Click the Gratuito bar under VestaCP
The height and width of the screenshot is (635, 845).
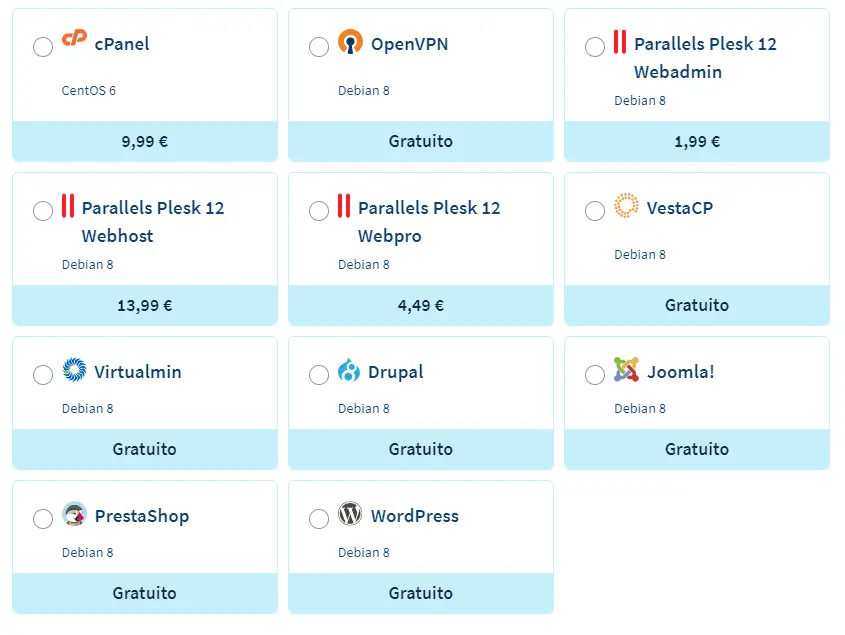tap(697, 305)
